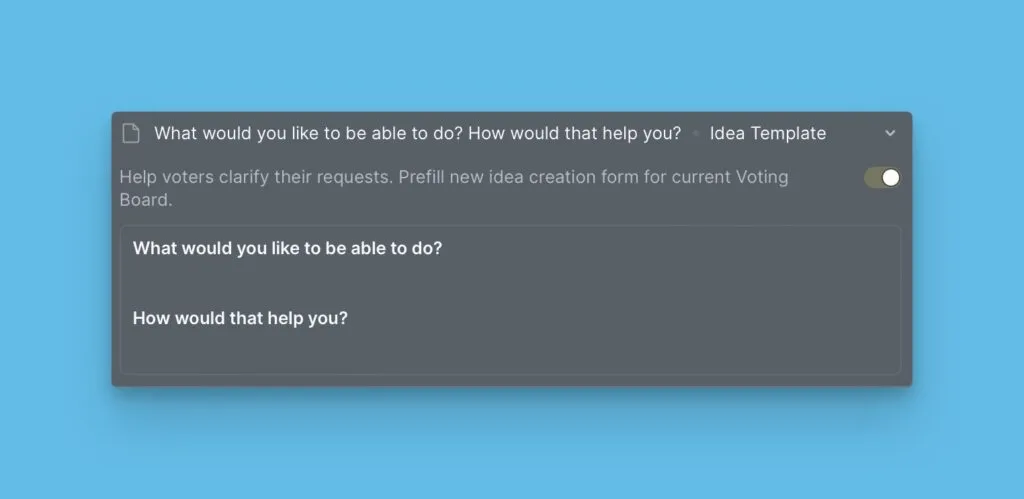Collapse the Idea Template panel with the chevron
The height and width of the screenshot is (499, 1024).
point(890,133)
